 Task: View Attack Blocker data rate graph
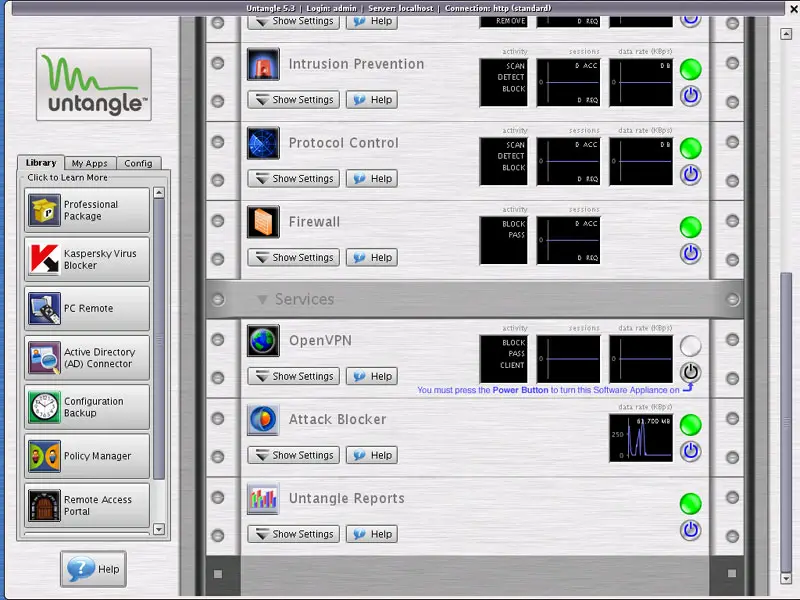click(x=641, y=438)
